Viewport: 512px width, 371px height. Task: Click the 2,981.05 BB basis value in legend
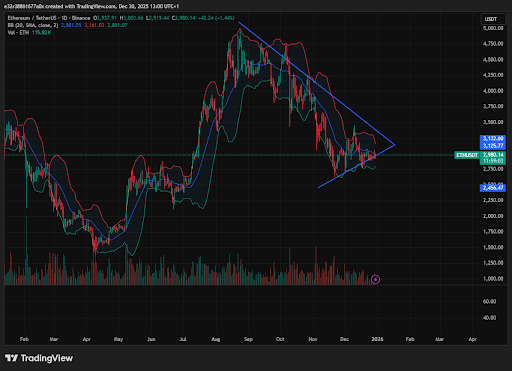pyautogui.click(x=71, y=25)
